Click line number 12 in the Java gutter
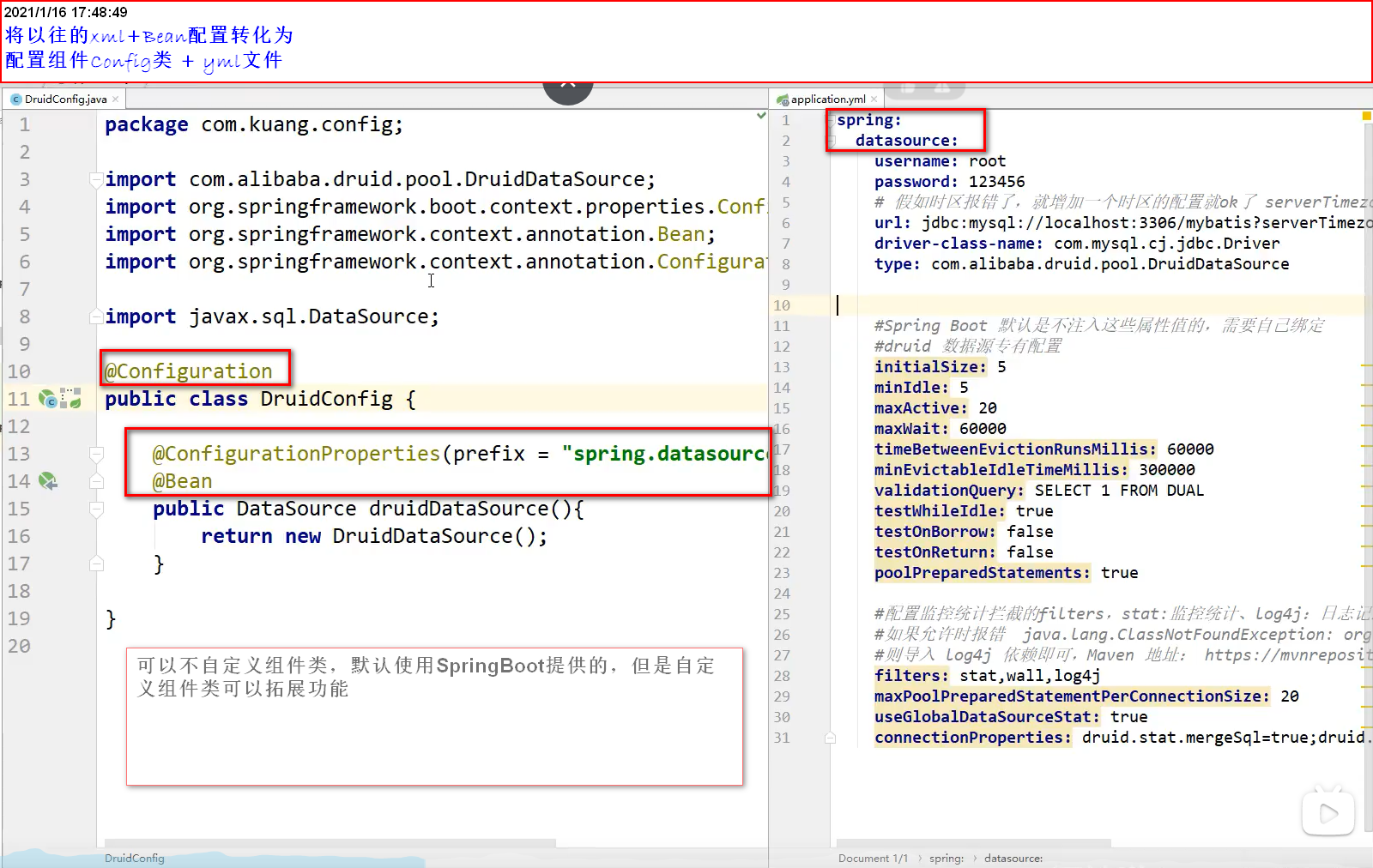This screenshot has width=1373, height=868. [x=19, y=426]
